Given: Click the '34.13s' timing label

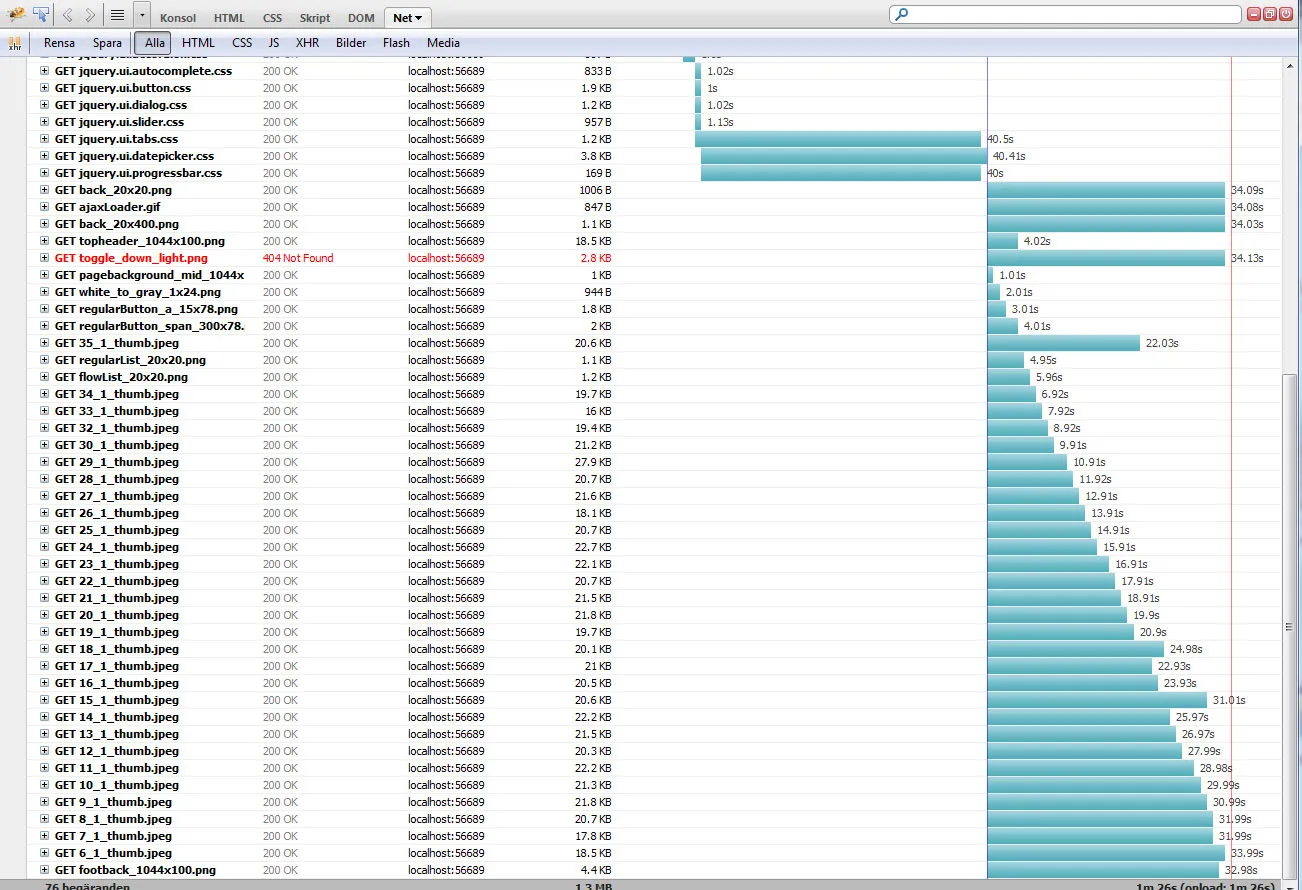Looking at the screenshot, I should 1247,258.
